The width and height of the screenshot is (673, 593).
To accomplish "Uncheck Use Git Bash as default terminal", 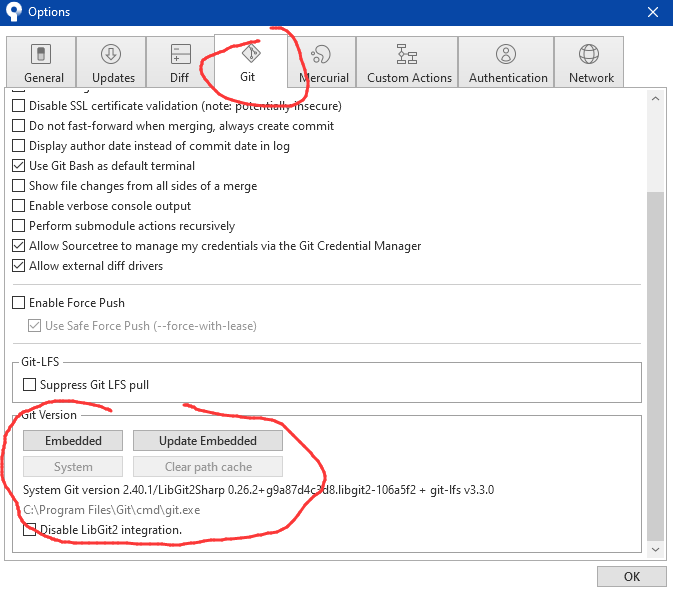I will pyautogui.click(x=18, y=166).
